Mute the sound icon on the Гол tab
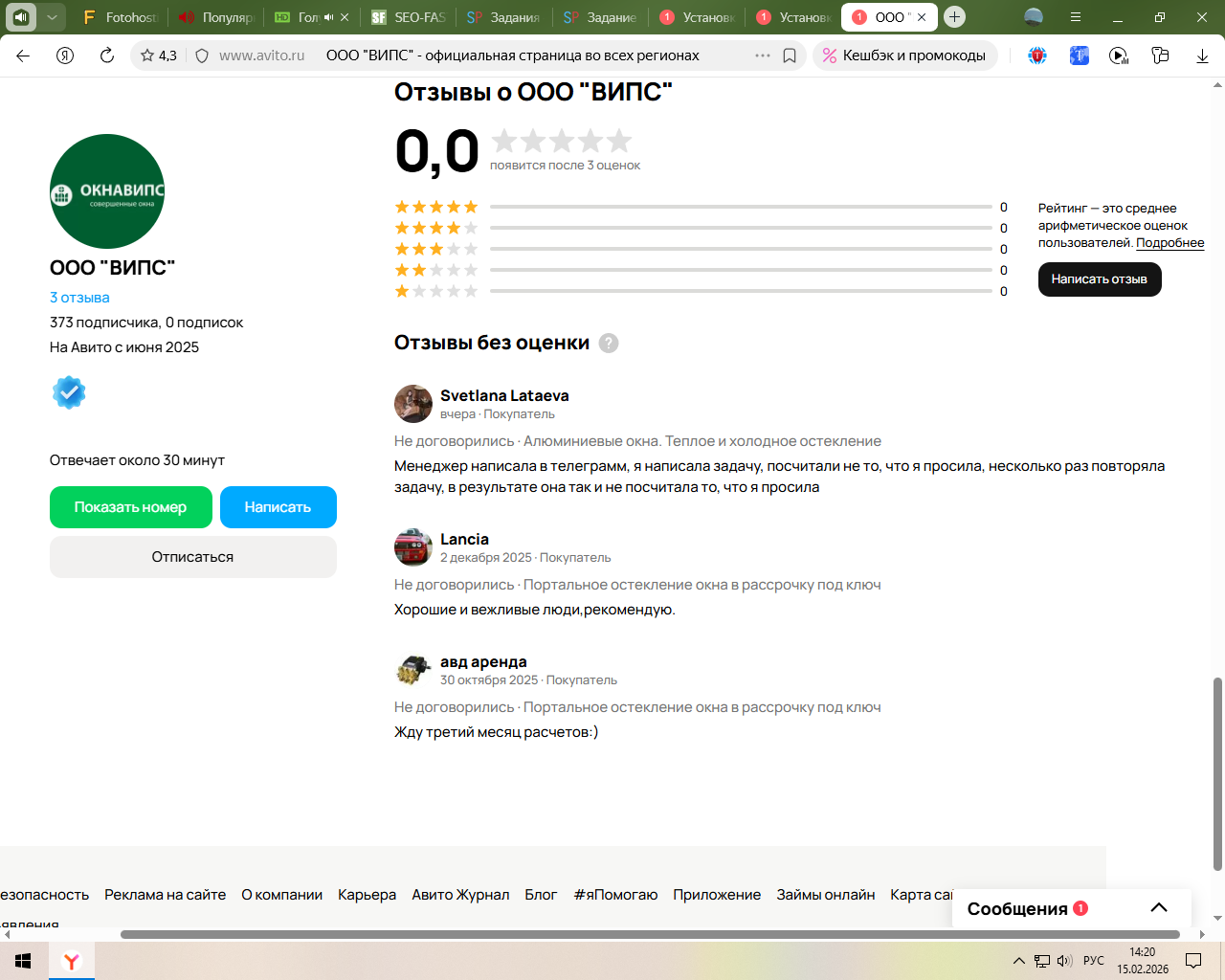Screen dimensions: 1225x980 tap(329, 17)
